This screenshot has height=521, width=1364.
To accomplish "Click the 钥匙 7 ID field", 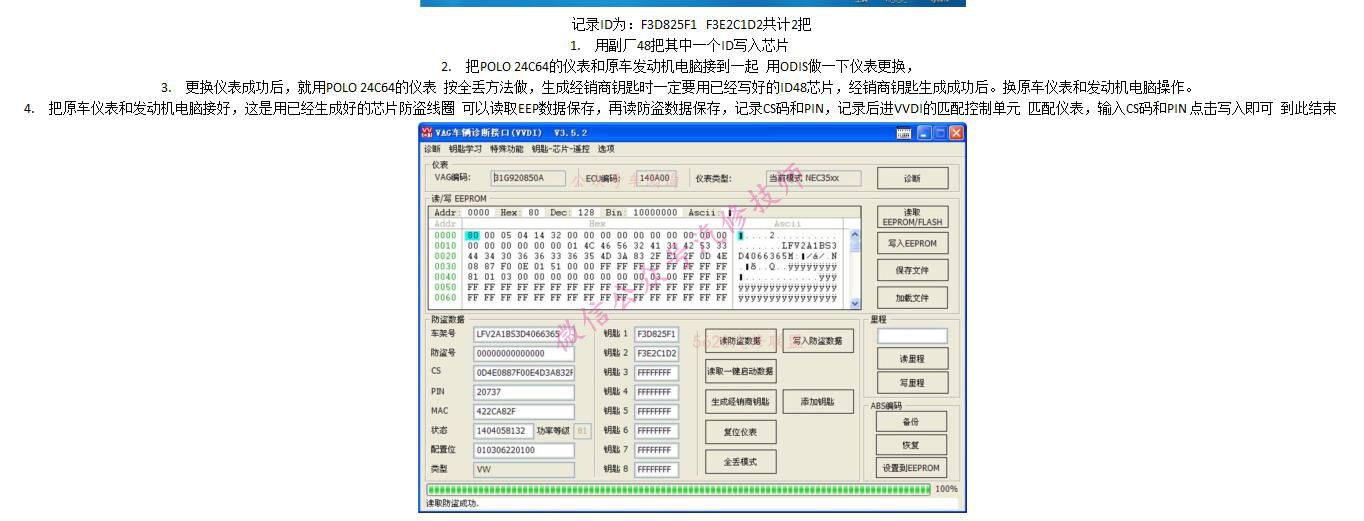I will coord(656,450).
